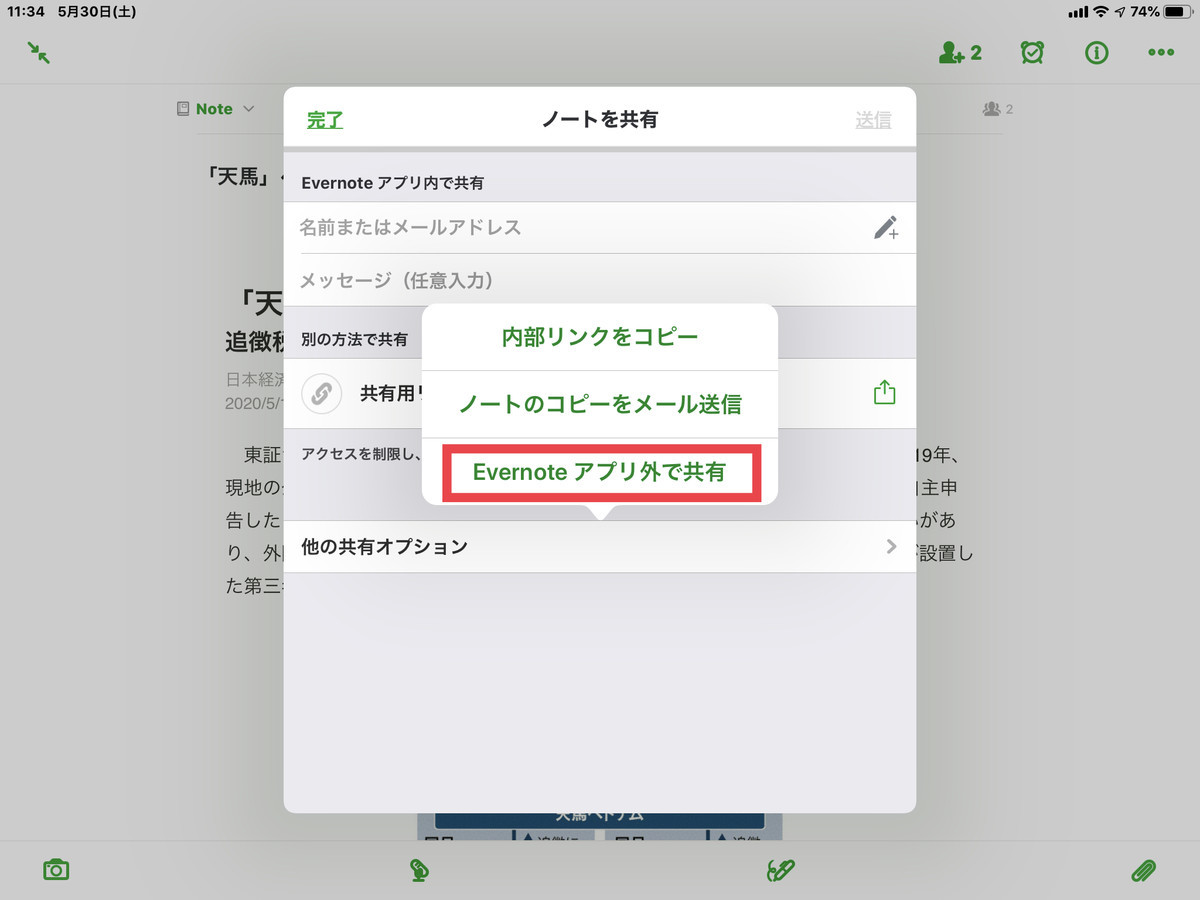This screenshot has width=1200, height=900.
Task: Attach a file with the paperclip icon
Action: 1143,870
